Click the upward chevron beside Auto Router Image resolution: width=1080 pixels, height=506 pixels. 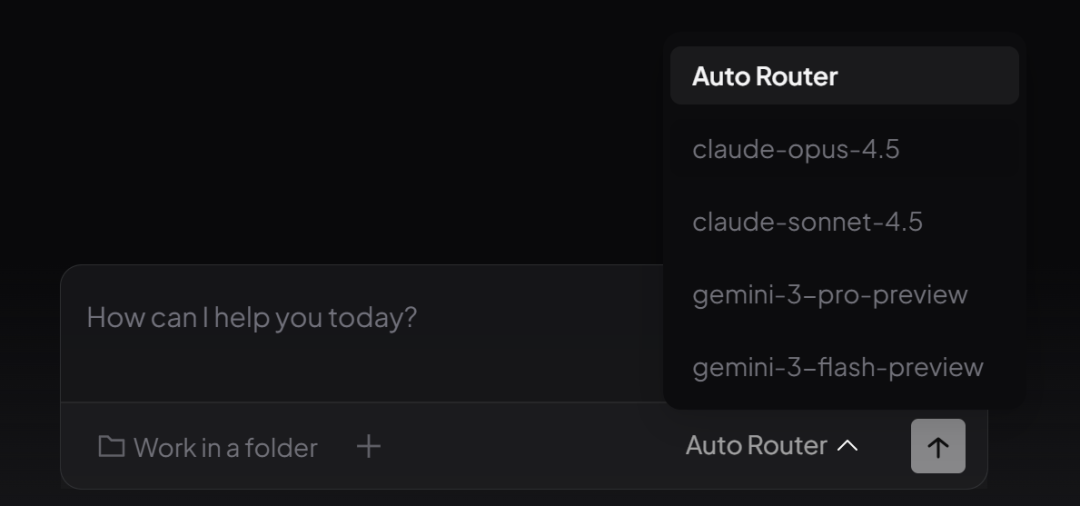tap(847, 446)
